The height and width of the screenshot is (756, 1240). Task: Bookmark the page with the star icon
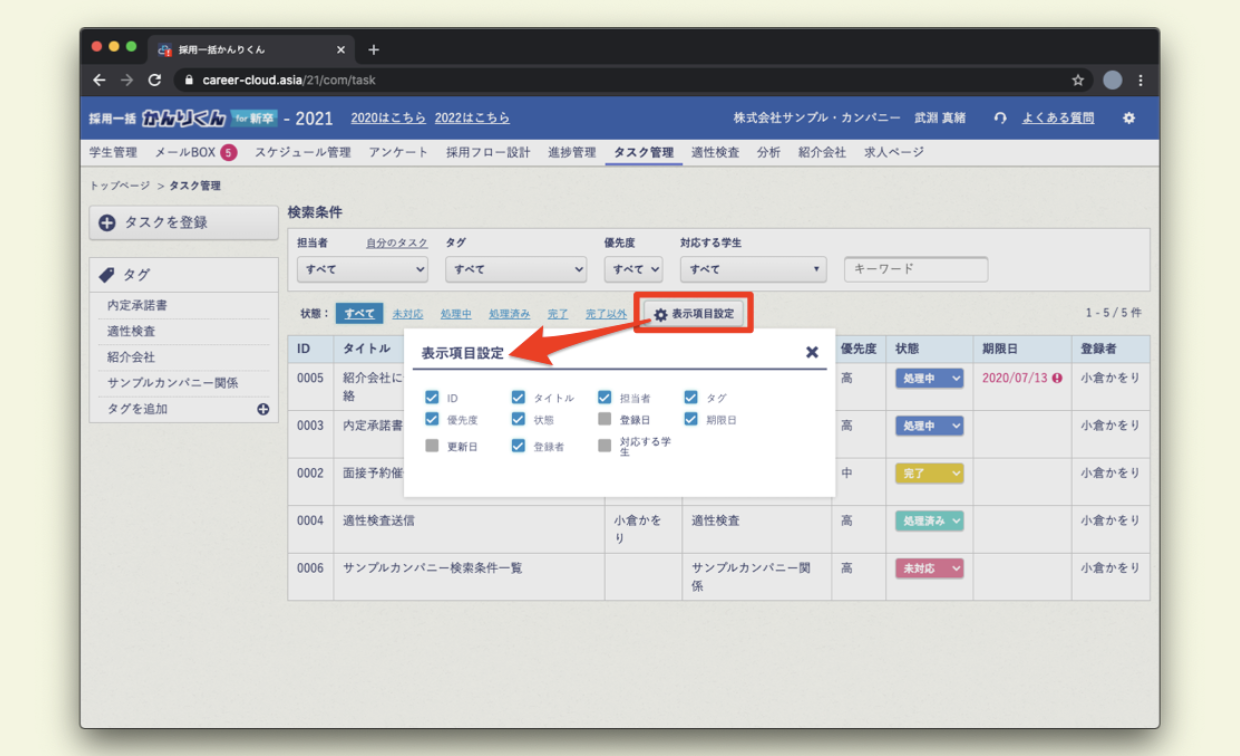pyautogui.click(x=1078, y=80)
